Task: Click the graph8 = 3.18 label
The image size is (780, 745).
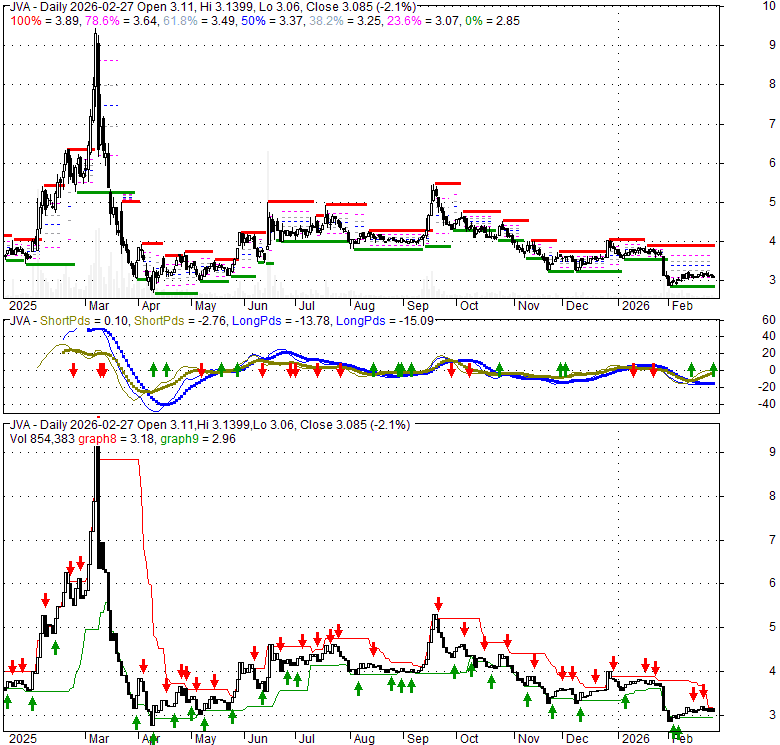Action: (x=117, y=439)
